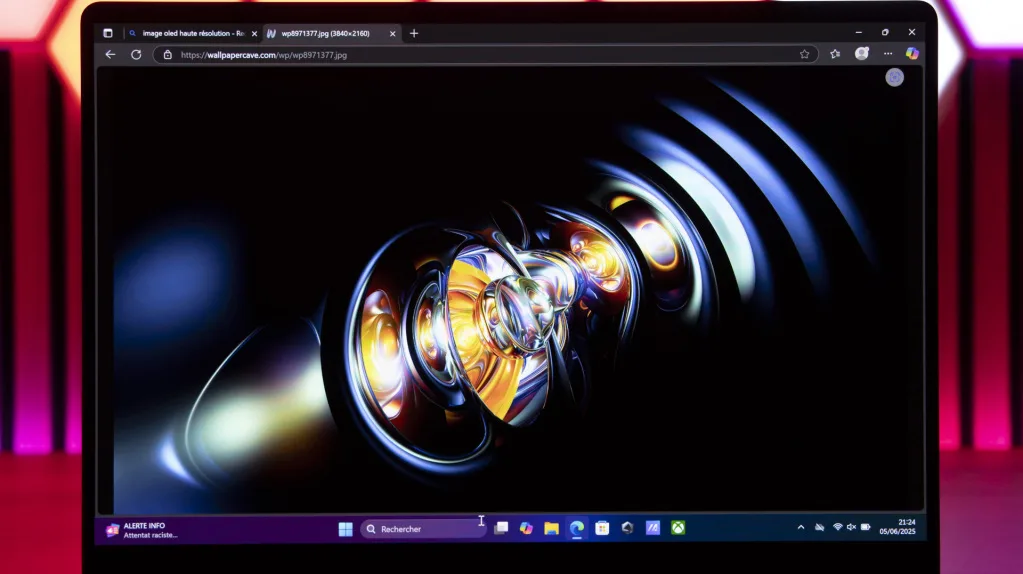This screenshot has height=574, width=1023.
Task: Expand the system tray hidden icons chevron
Action: tap(800, 527)
